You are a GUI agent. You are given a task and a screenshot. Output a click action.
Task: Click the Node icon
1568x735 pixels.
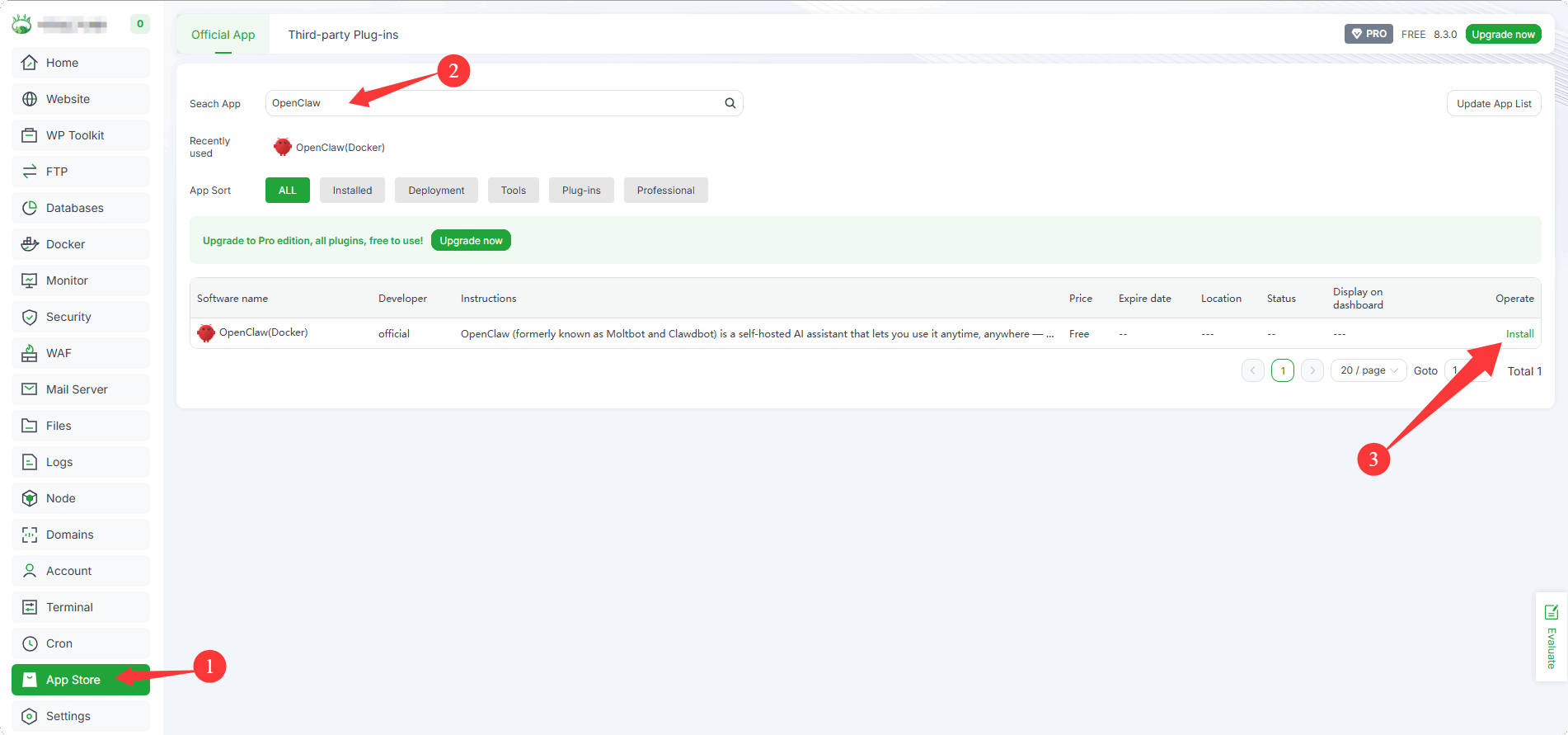30,498
